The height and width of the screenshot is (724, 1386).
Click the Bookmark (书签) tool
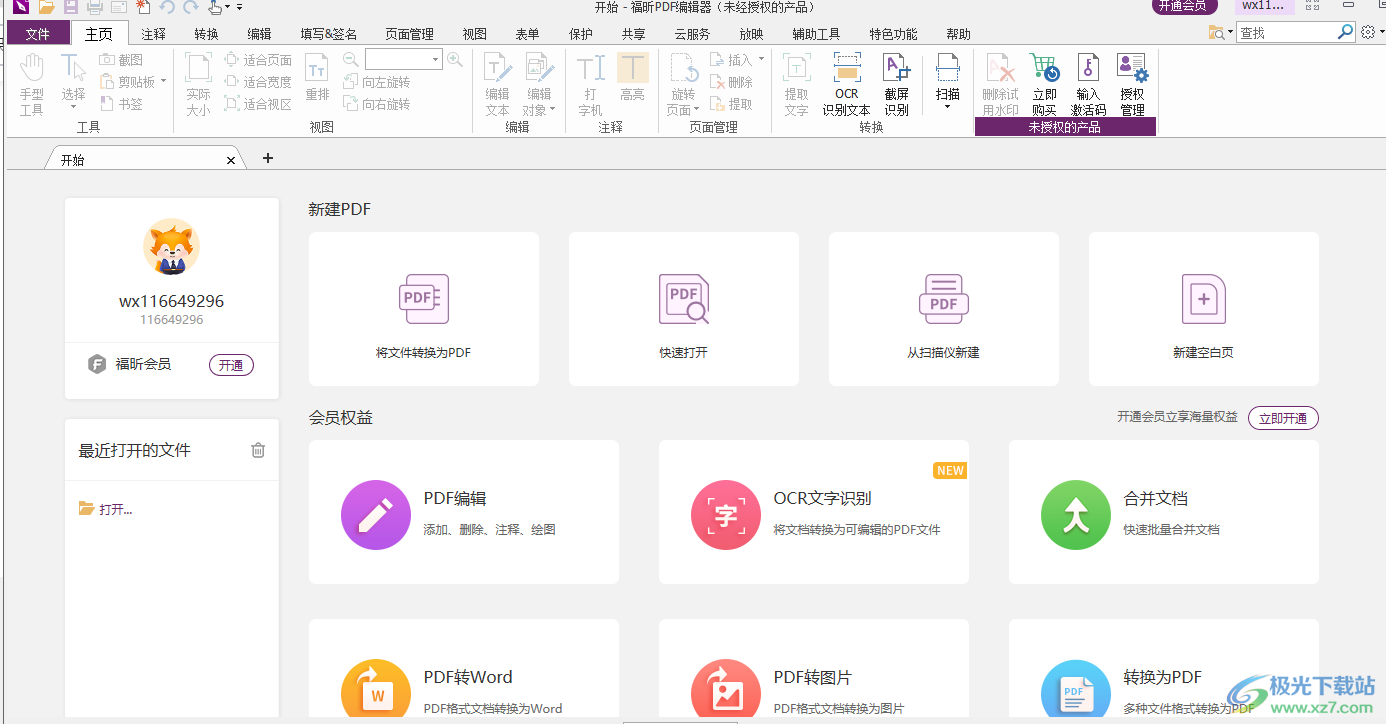[x=121, y=104]
